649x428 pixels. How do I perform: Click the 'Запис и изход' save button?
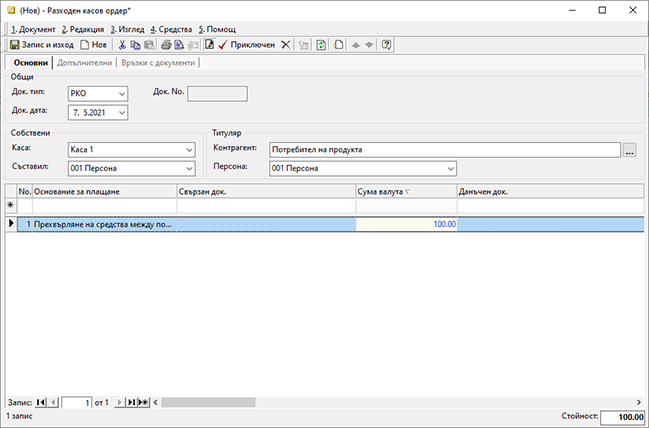pos(42,45)
